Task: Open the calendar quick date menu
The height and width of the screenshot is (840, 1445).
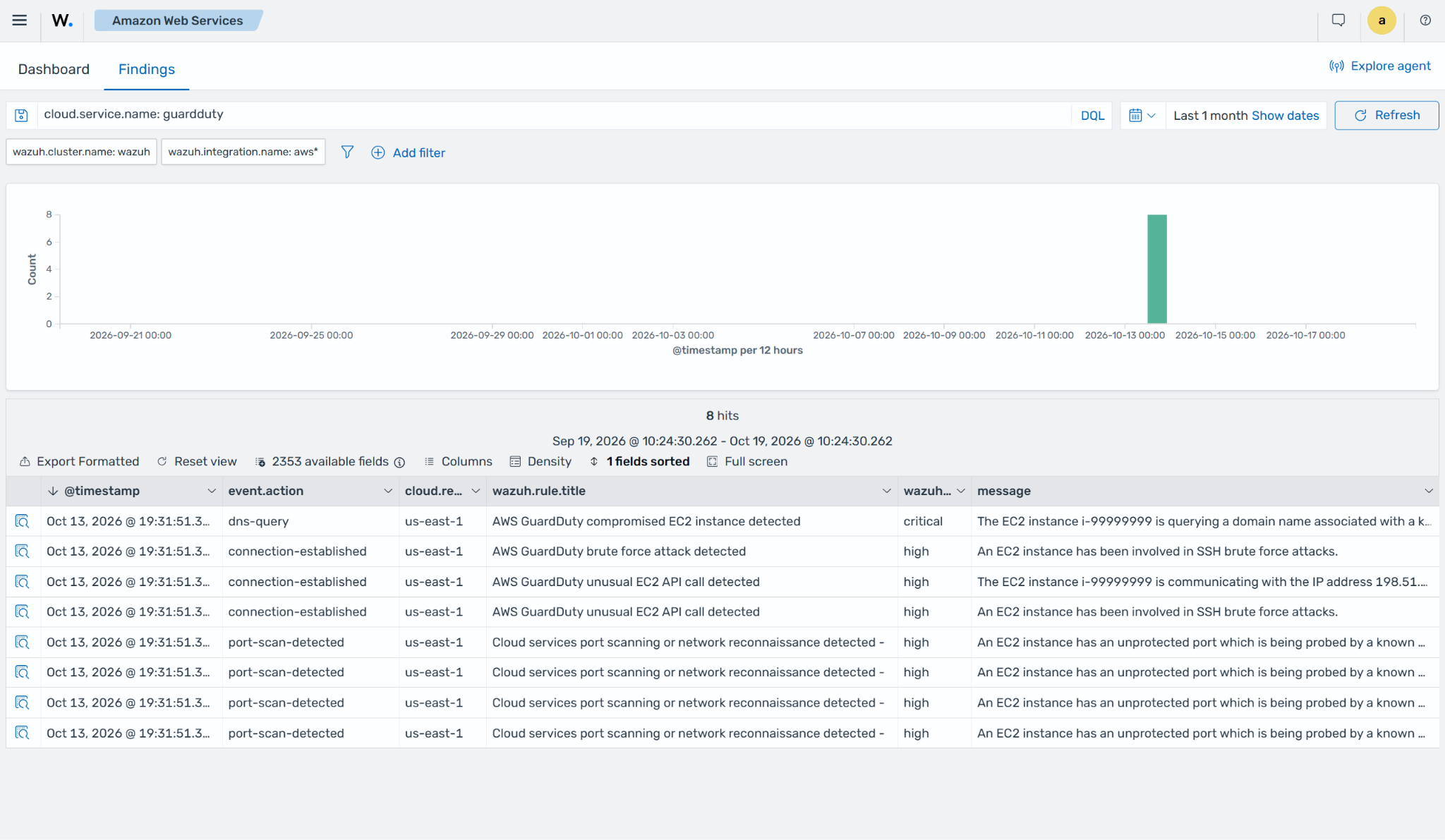Action: (x=1142, y=115)
